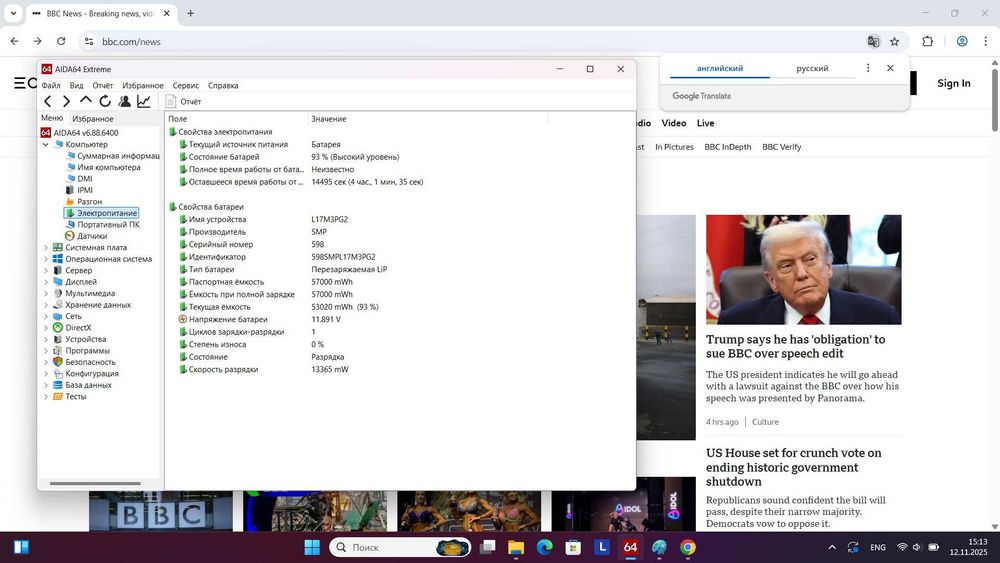Open Вид menu in AIDA64
The height and width of the screenshot is (563, 1000).
pyautogui.click(x=77, y=85)
